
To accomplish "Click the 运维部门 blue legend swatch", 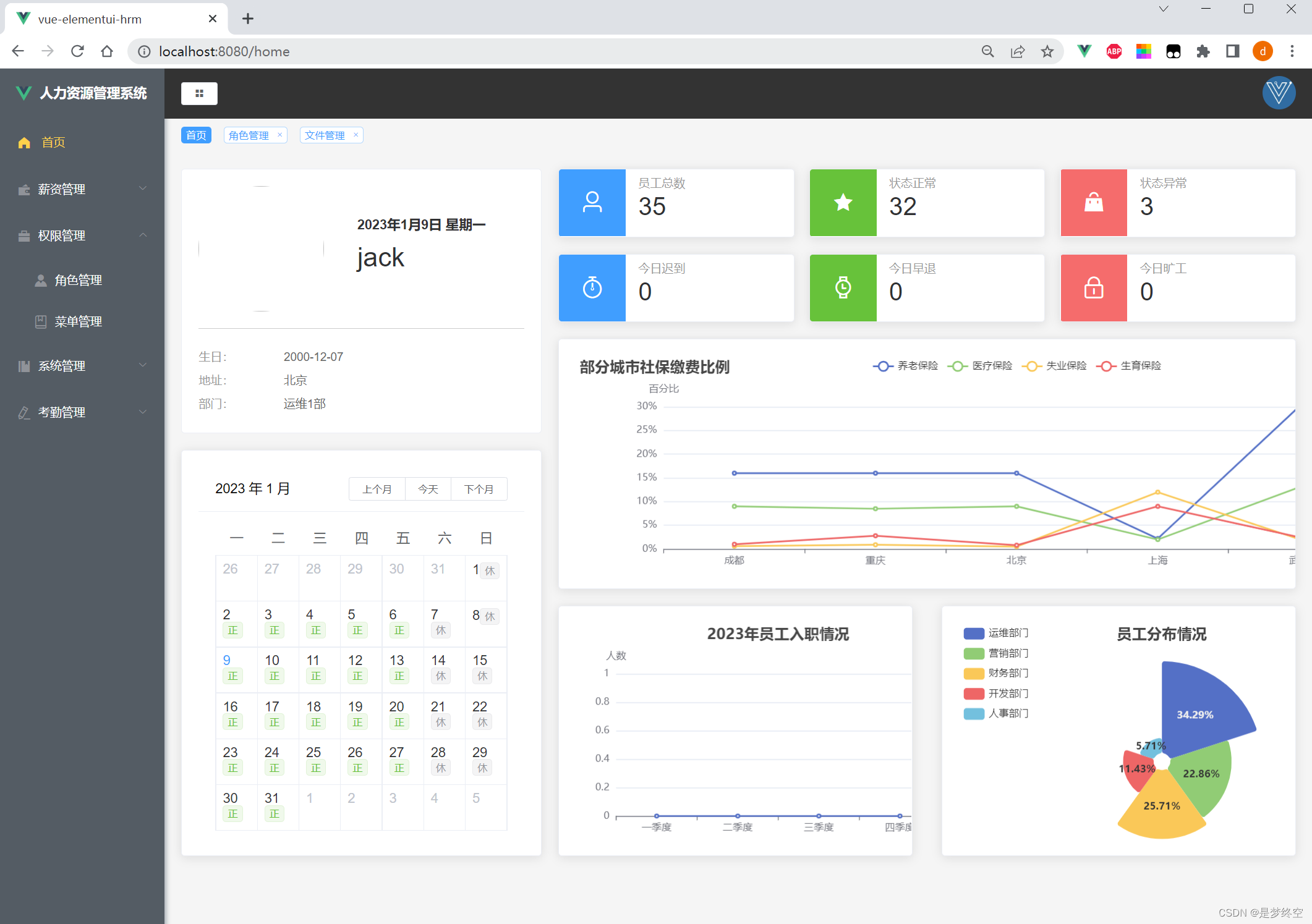I will (x=974, y=633).
